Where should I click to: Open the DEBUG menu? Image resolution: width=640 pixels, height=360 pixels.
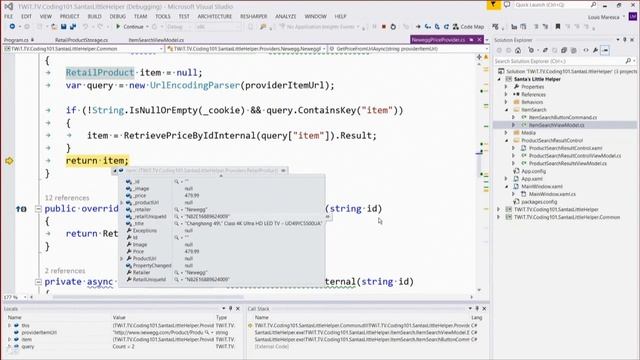pyautogui.click(x=118, y=16)
